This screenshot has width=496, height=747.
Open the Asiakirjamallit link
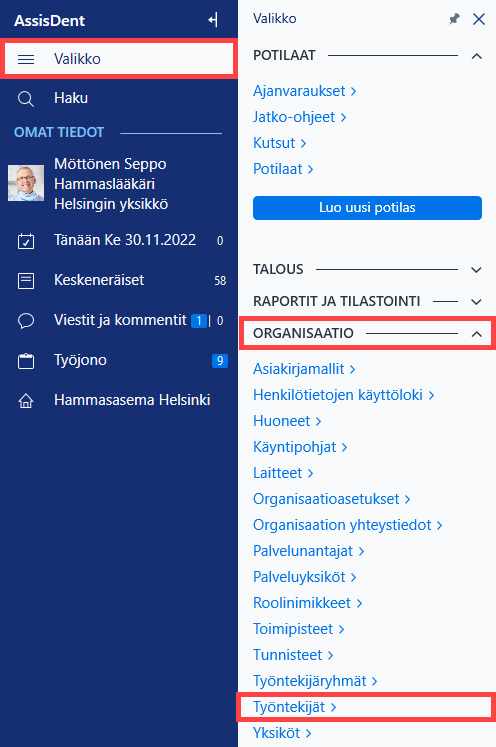[304, 369]
